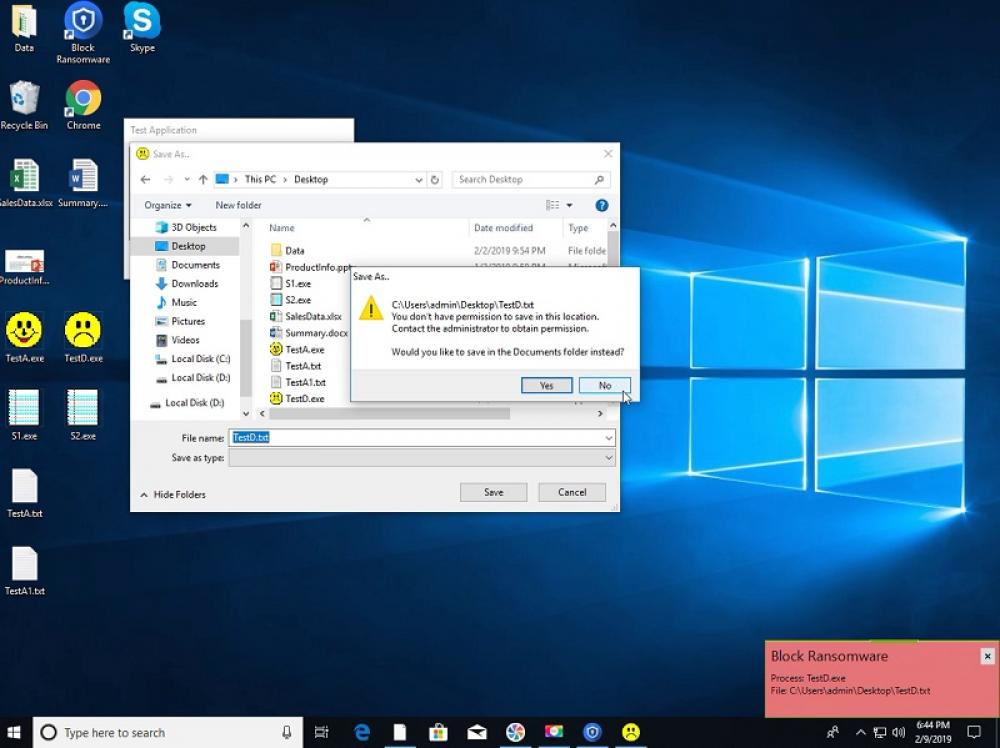Open Microsoft Store from the taskbar
The width and height of the screenshot is (1000, 748).
click(438, 732)
